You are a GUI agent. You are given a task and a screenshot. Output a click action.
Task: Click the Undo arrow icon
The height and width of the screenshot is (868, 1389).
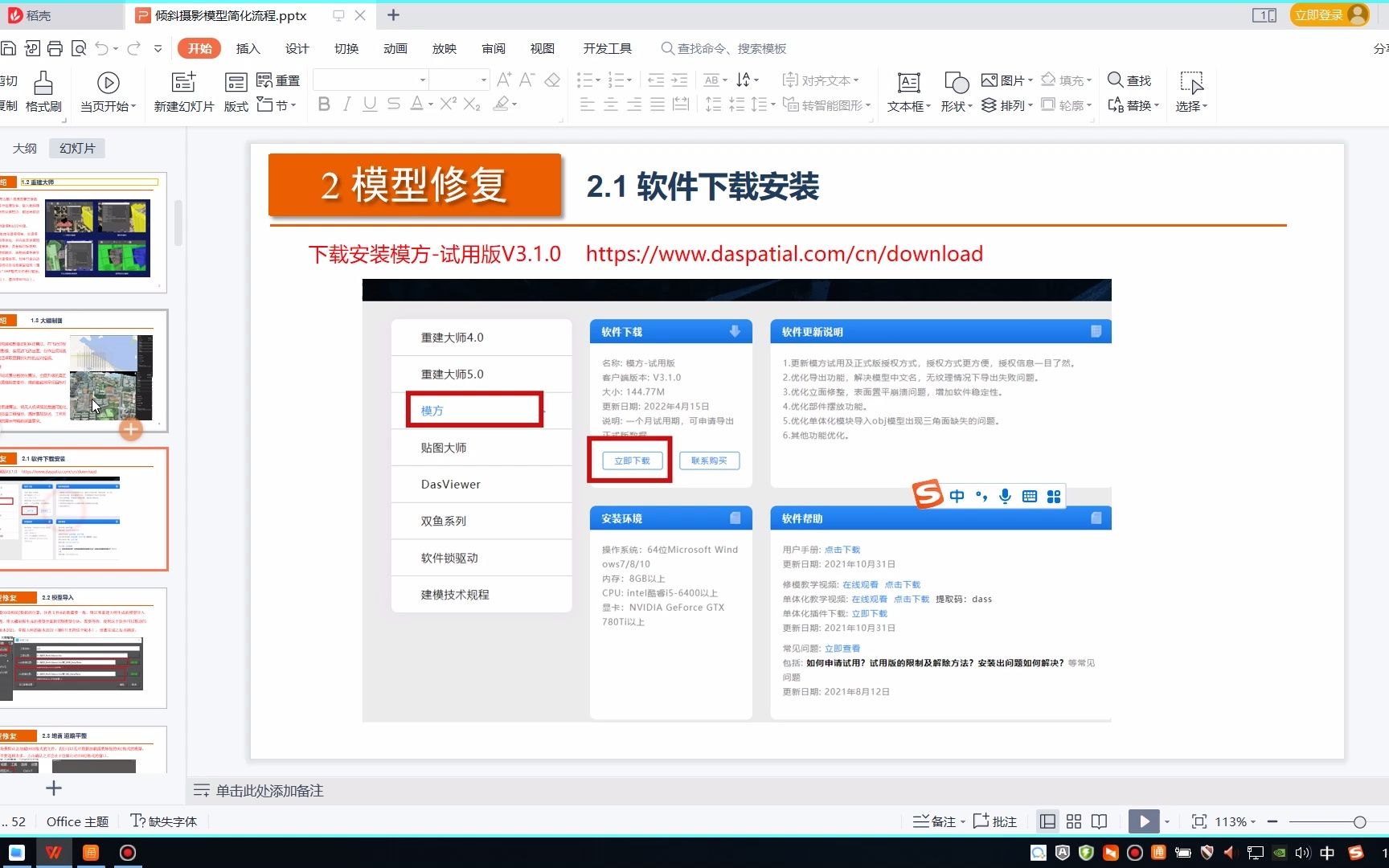pos(101,48)
